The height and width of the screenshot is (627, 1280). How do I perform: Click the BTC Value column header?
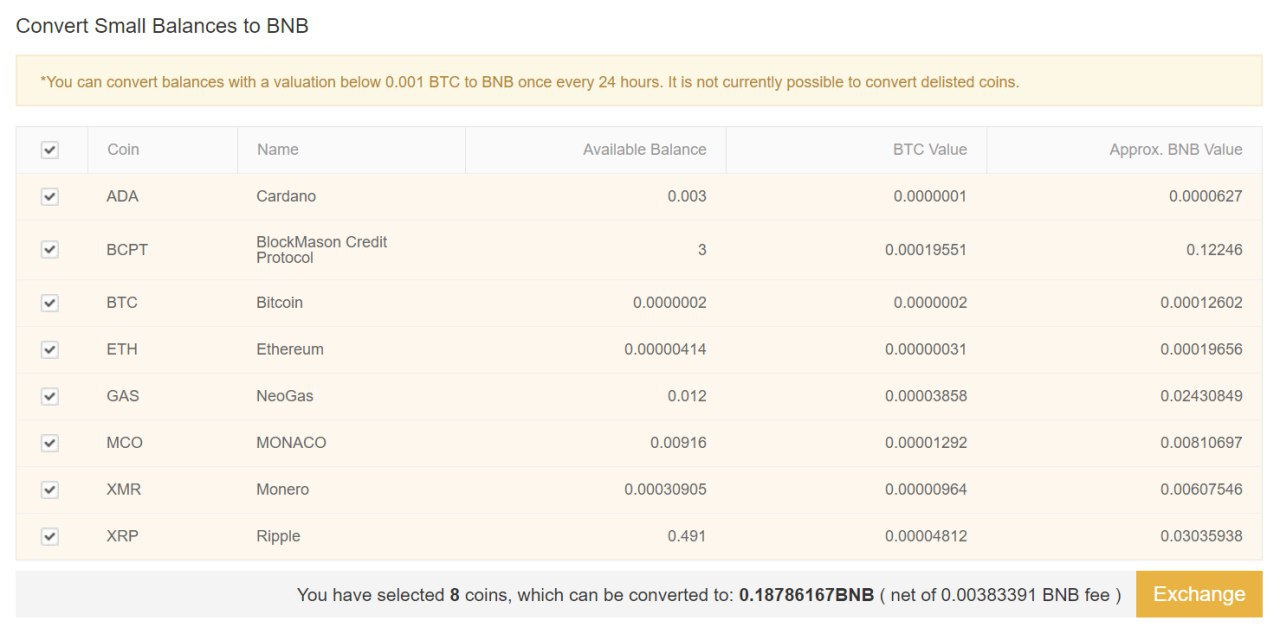point(929,150)
